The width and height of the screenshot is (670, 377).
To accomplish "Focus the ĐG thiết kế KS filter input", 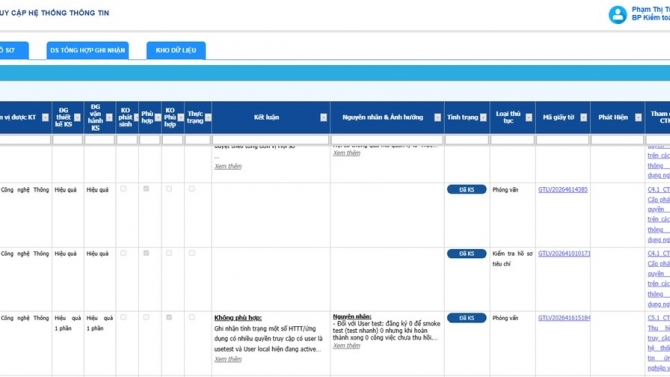I will 68,140.
